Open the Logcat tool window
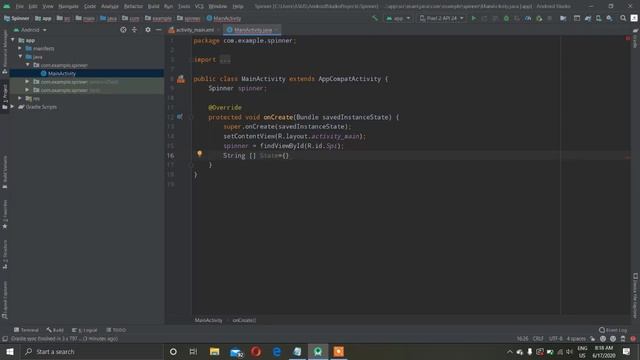This screenshot has width=640, height=360. pos(85,330)
